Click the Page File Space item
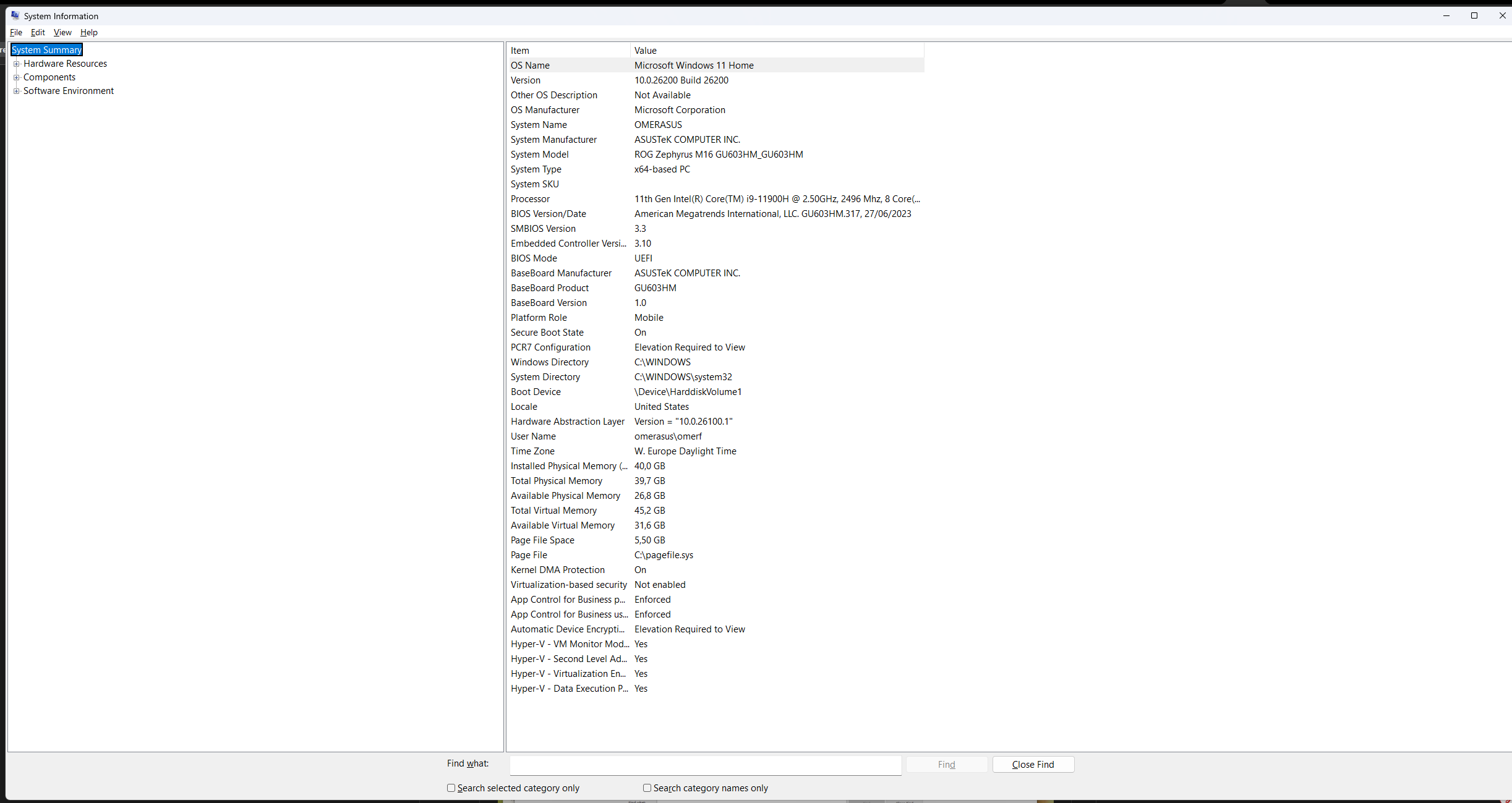The image size is (1512, 803). (542, 540)
